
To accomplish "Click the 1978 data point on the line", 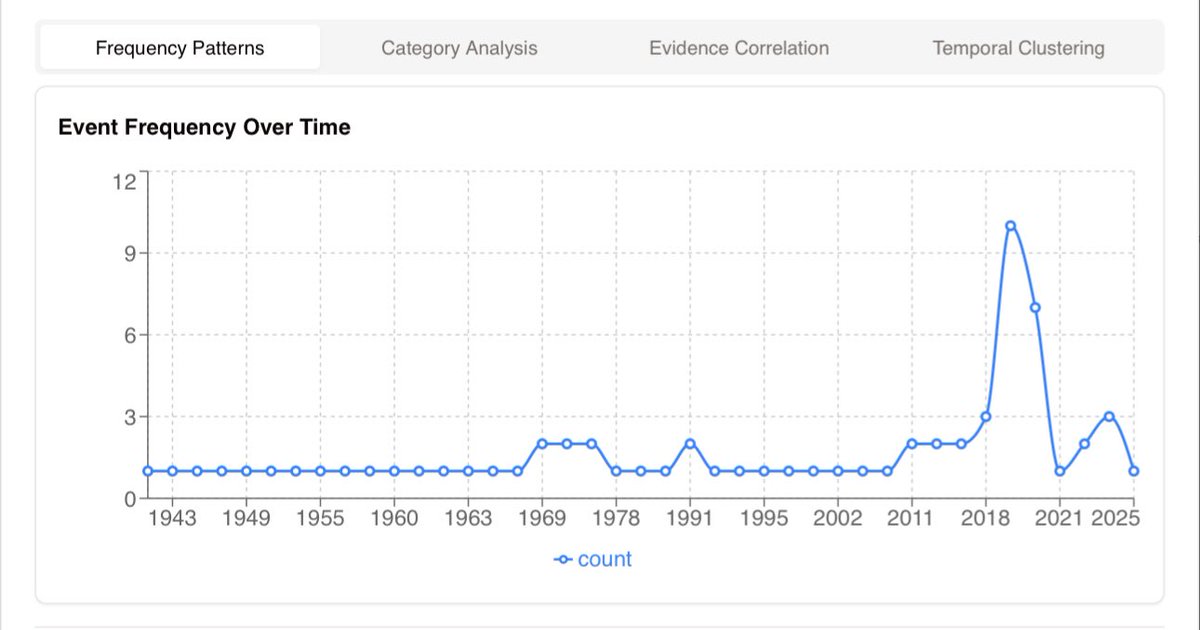I will [x=616, y=471].
